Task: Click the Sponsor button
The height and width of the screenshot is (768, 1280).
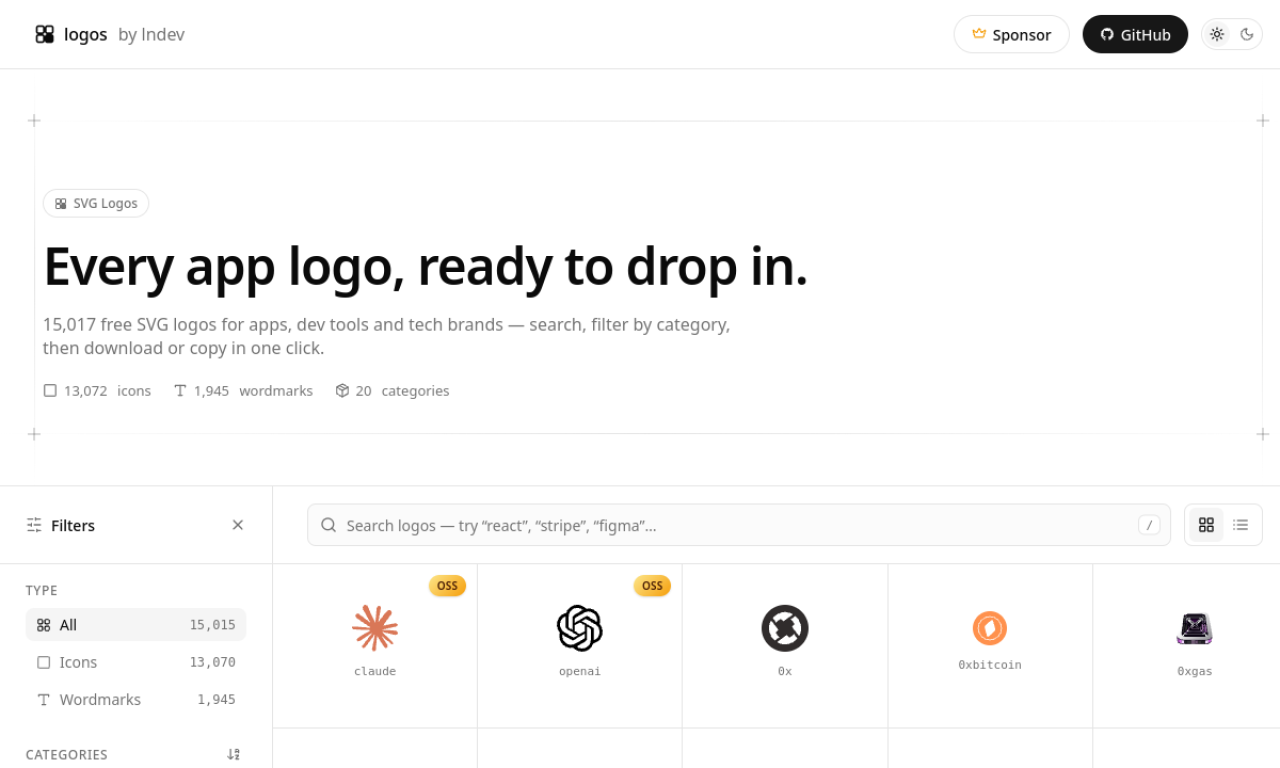Action: 1011,35
